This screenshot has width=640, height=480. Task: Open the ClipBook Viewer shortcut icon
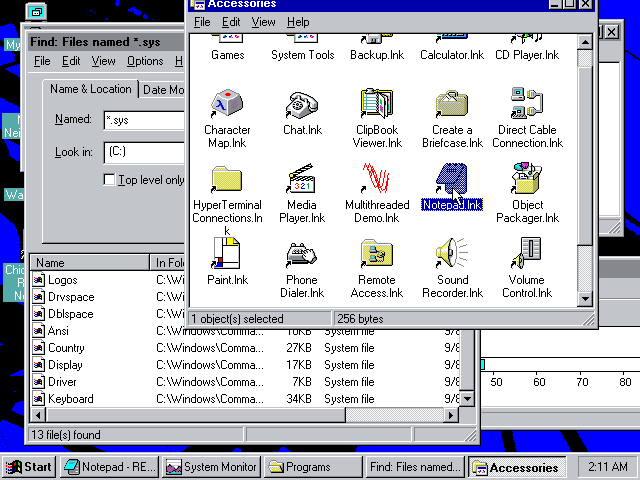point(377,103)
